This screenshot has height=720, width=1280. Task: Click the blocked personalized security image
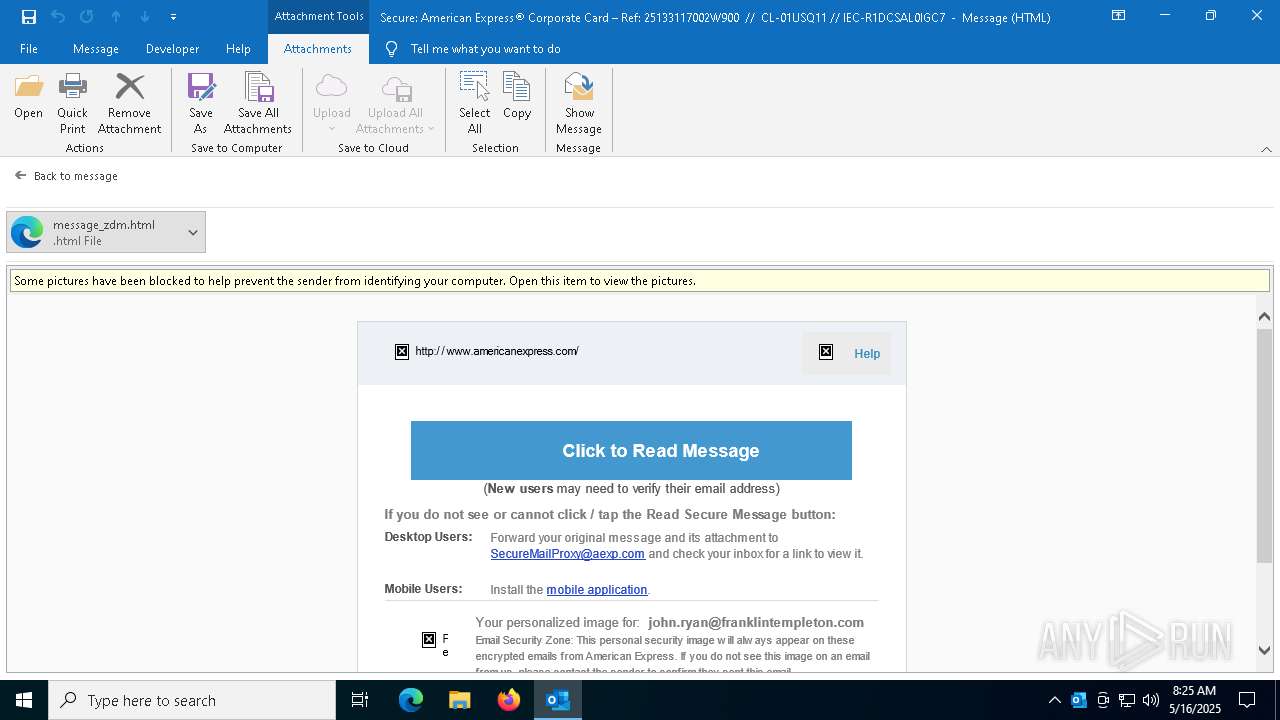[x=429, y=640]
